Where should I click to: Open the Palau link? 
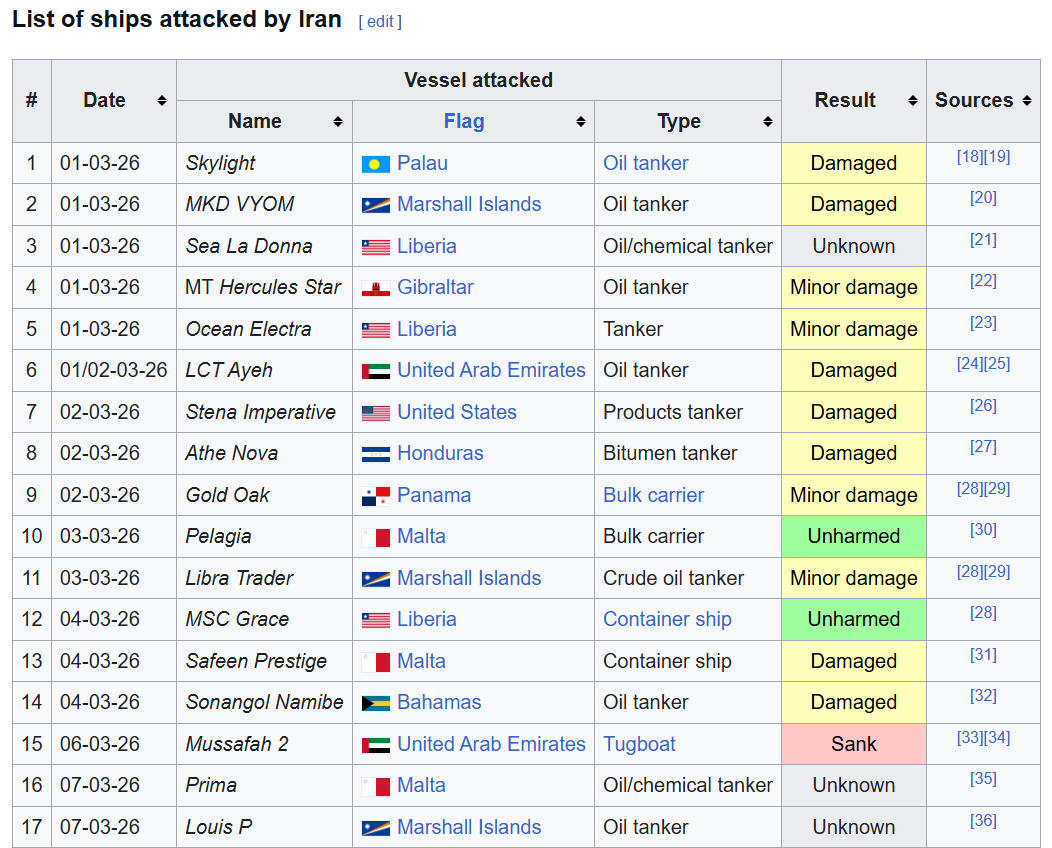coord(422,163)
